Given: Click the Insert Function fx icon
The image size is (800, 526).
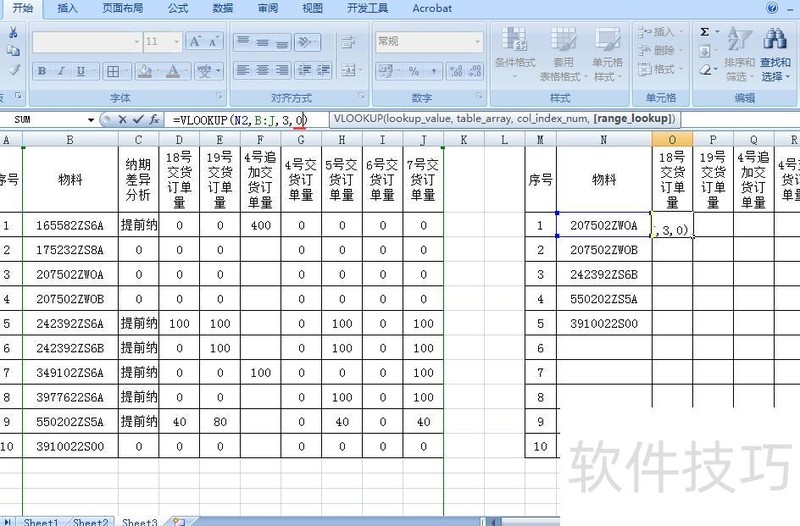Looking at the screenshot, I should click(x=154, y=120).
